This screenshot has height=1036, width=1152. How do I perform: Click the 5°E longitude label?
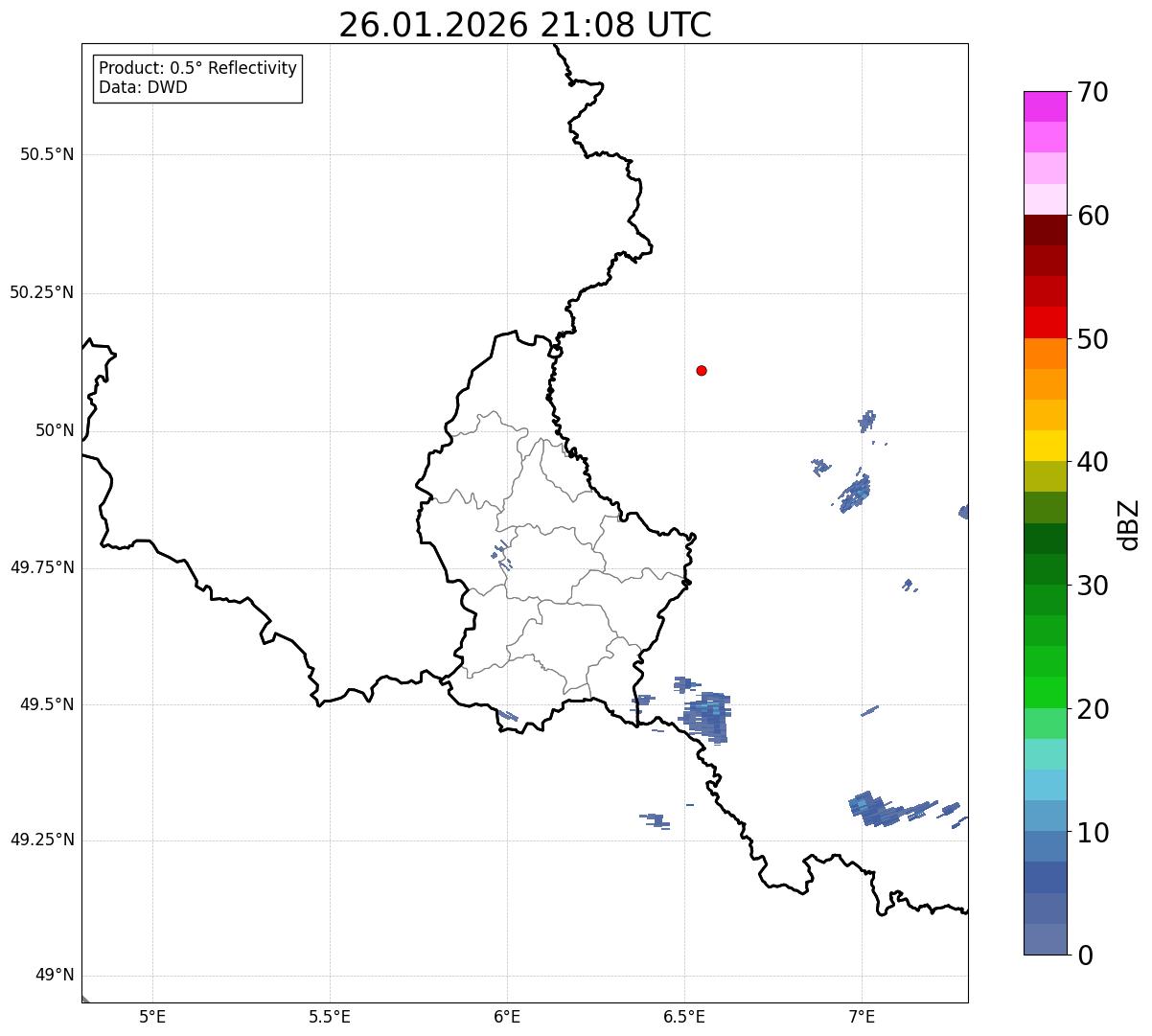click(152, 1018)
